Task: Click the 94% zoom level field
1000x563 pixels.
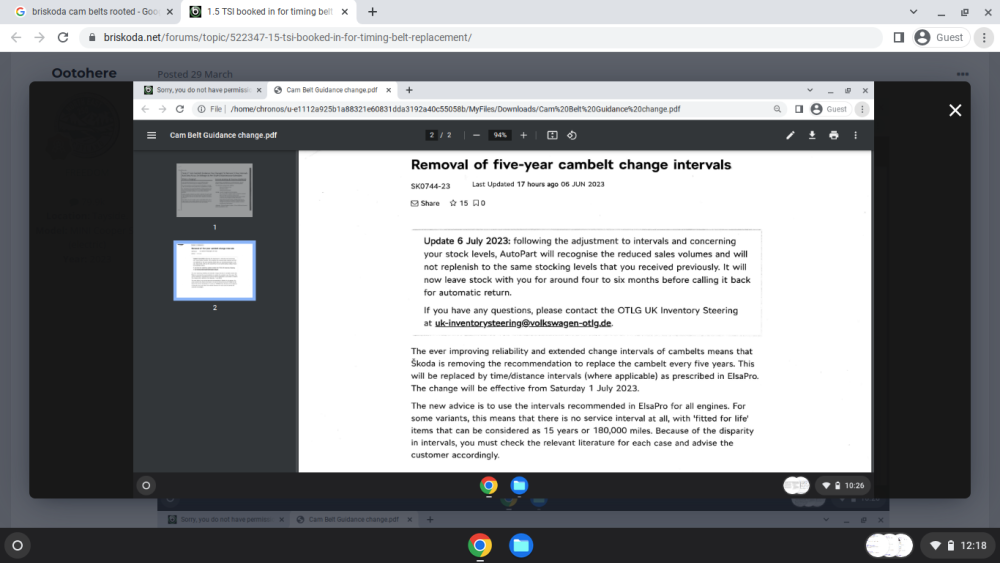Action: 499,135
